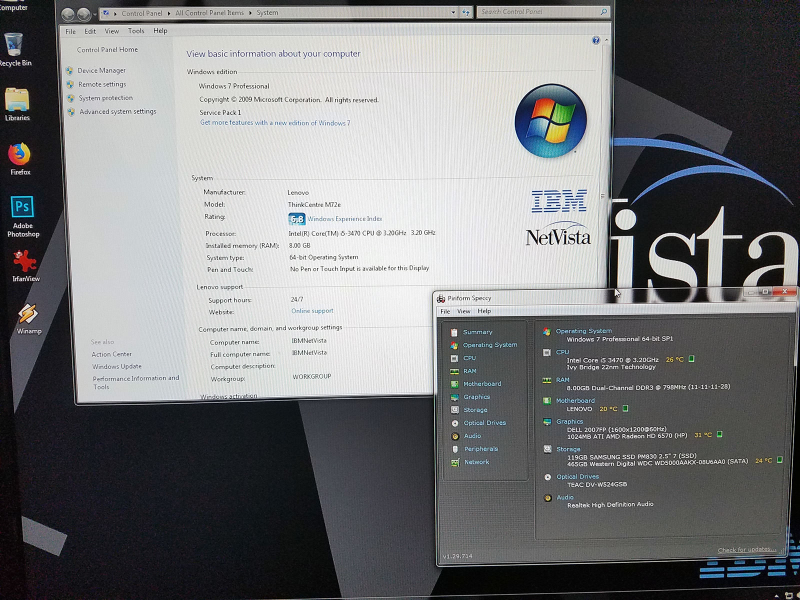Open the address bar history dropdown arrow

pos(453,12)
